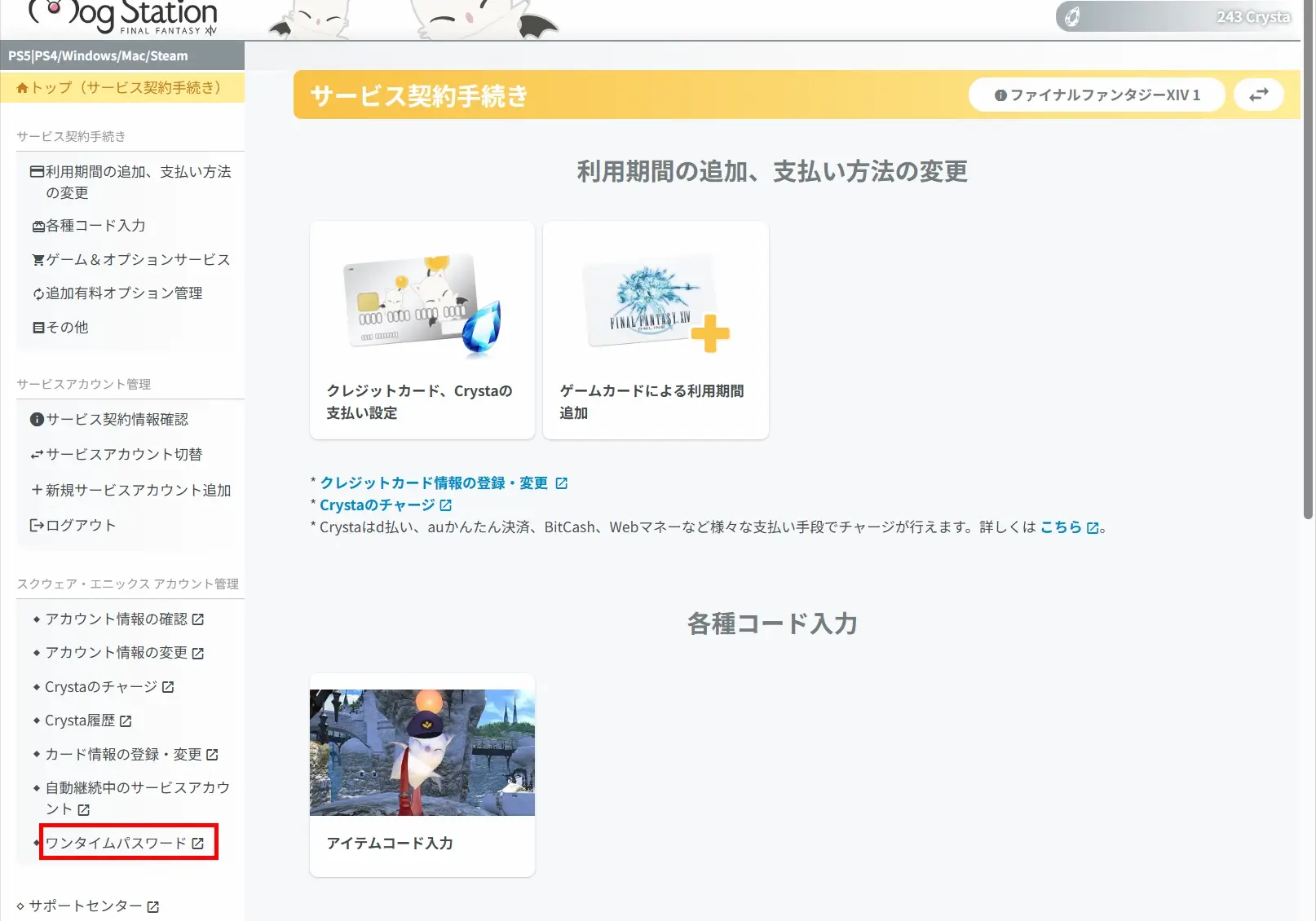Click external link icon after サポートセンター

pos(153,906)
